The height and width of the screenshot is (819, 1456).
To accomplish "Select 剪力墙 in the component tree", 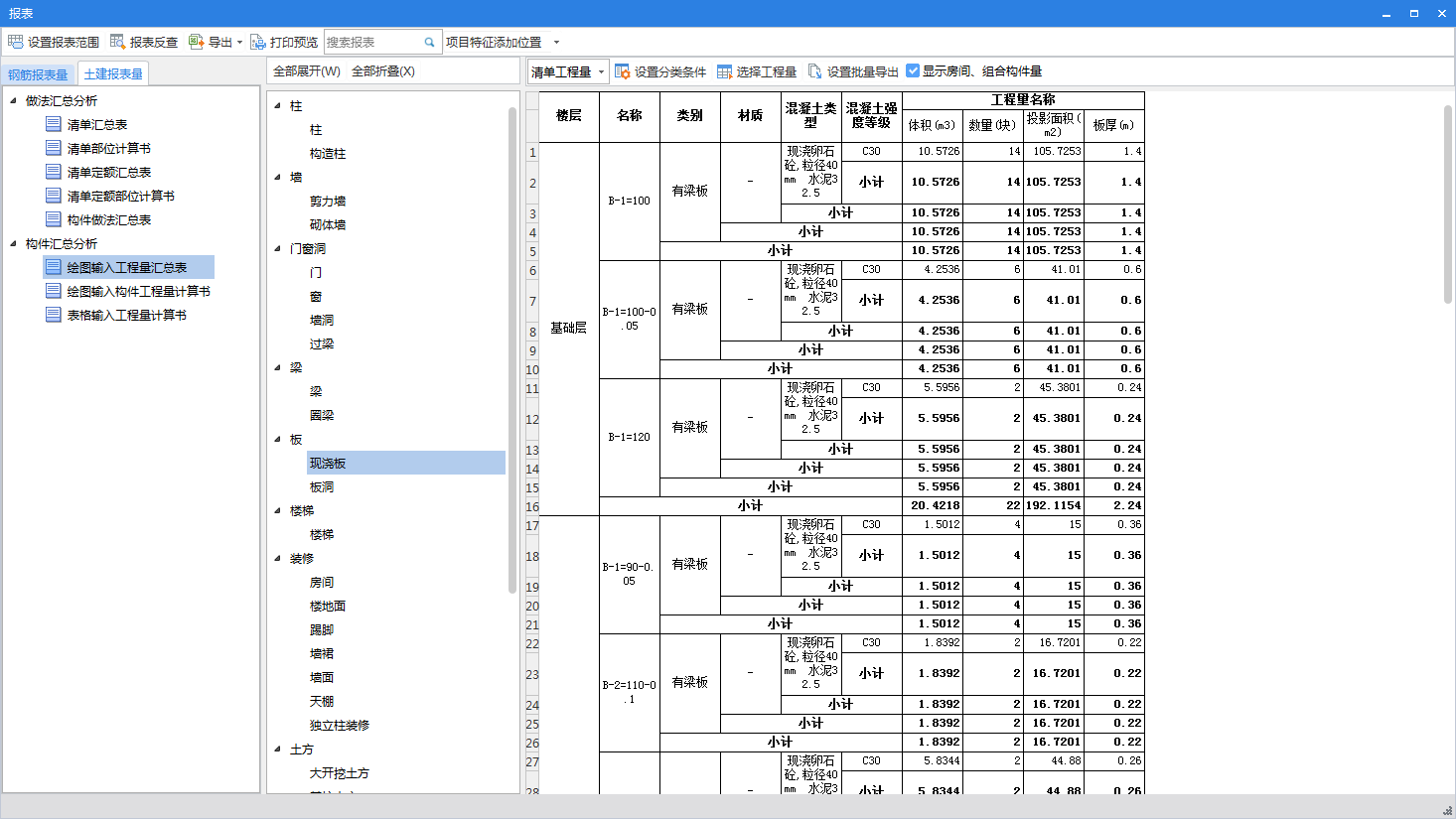I will tap(328, 201).
